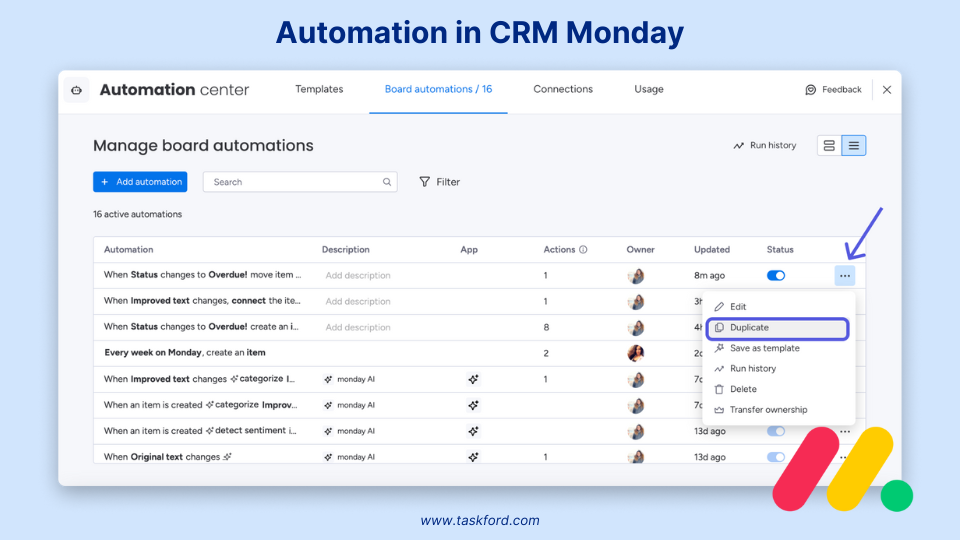Open three-dot menu for detect sentiment row
The image size is (960, 540).
coord(845,431)
